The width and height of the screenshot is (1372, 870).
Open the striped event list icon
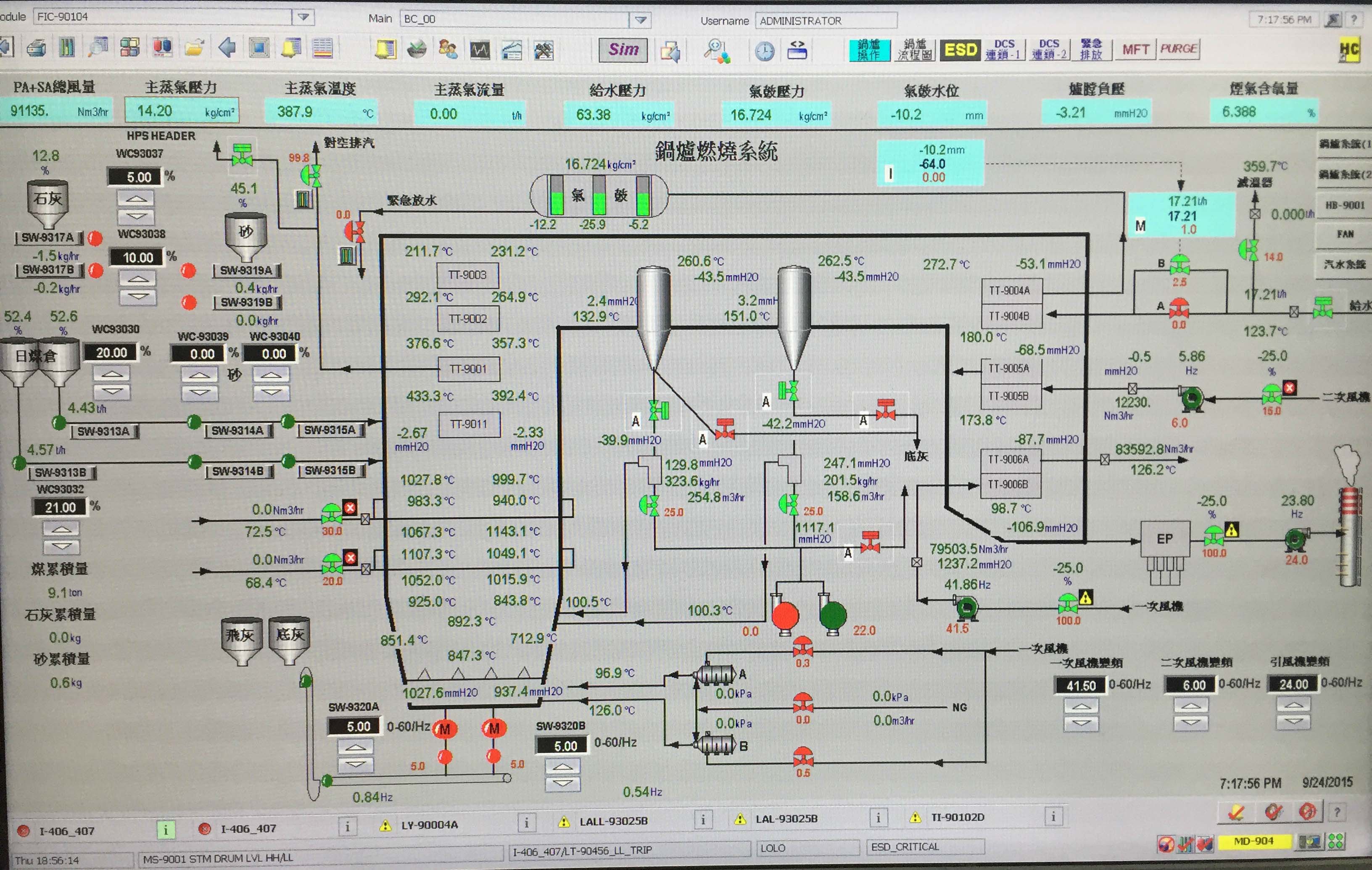click(322, 48)
